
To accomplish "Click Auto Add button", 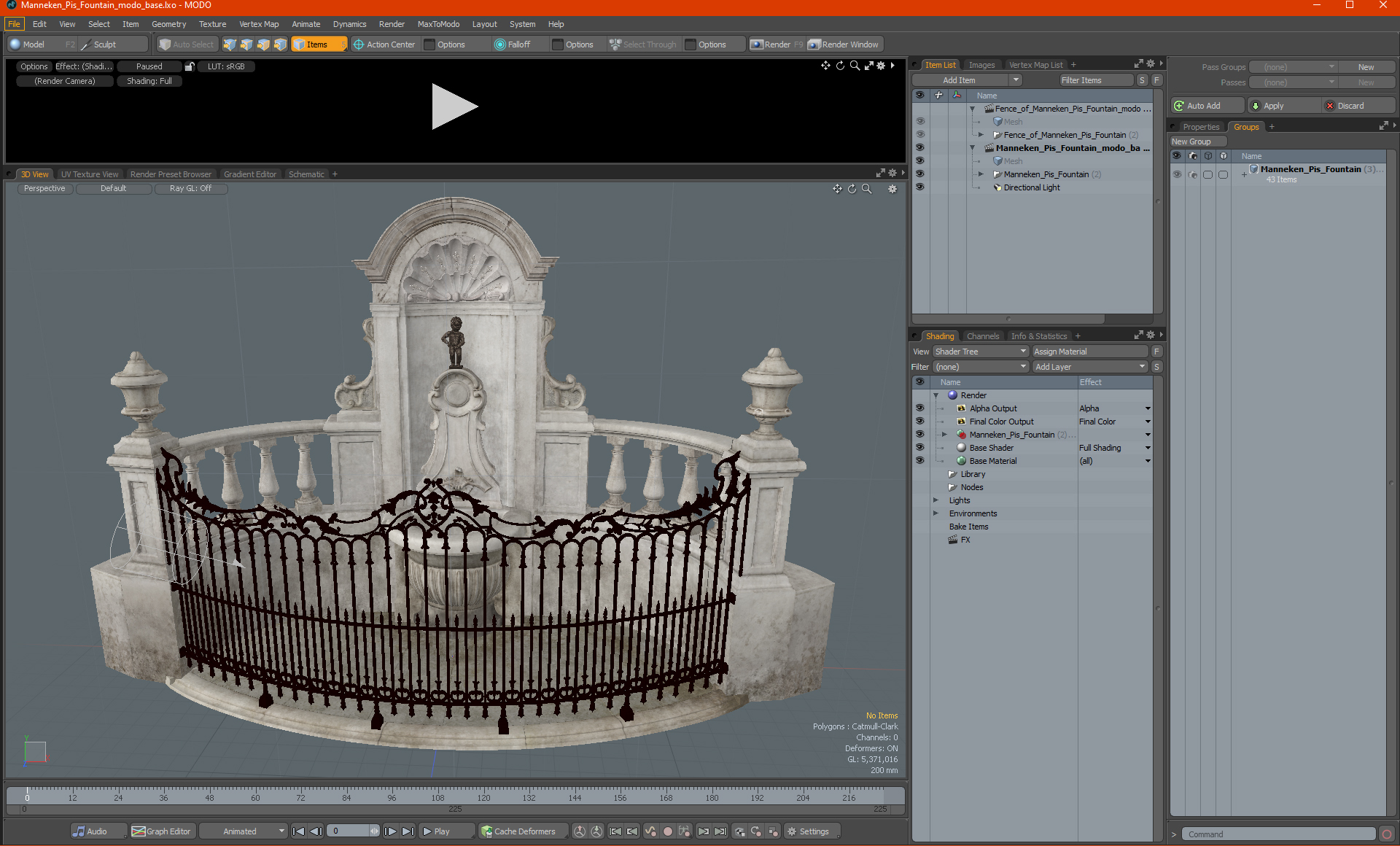I will click(x=1207, y=106).
